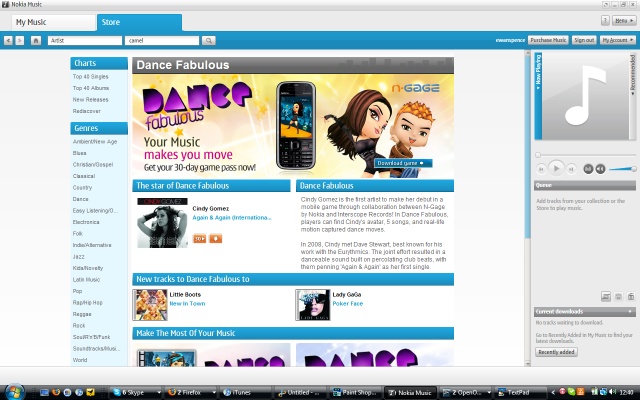This screenshot has height=400, width=640.
Task: Go forward with the right arrow button
Action: tap(20, 40)
